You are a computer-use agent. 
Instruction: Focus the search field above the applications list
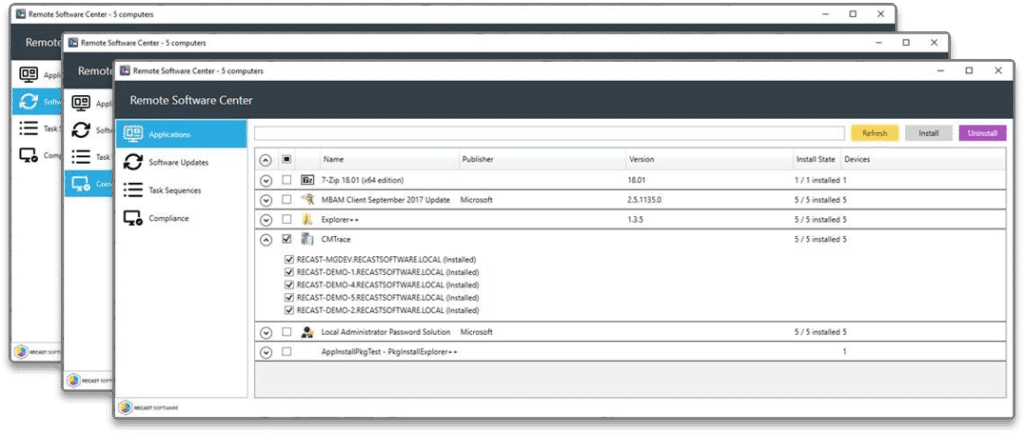click(549, 133)
